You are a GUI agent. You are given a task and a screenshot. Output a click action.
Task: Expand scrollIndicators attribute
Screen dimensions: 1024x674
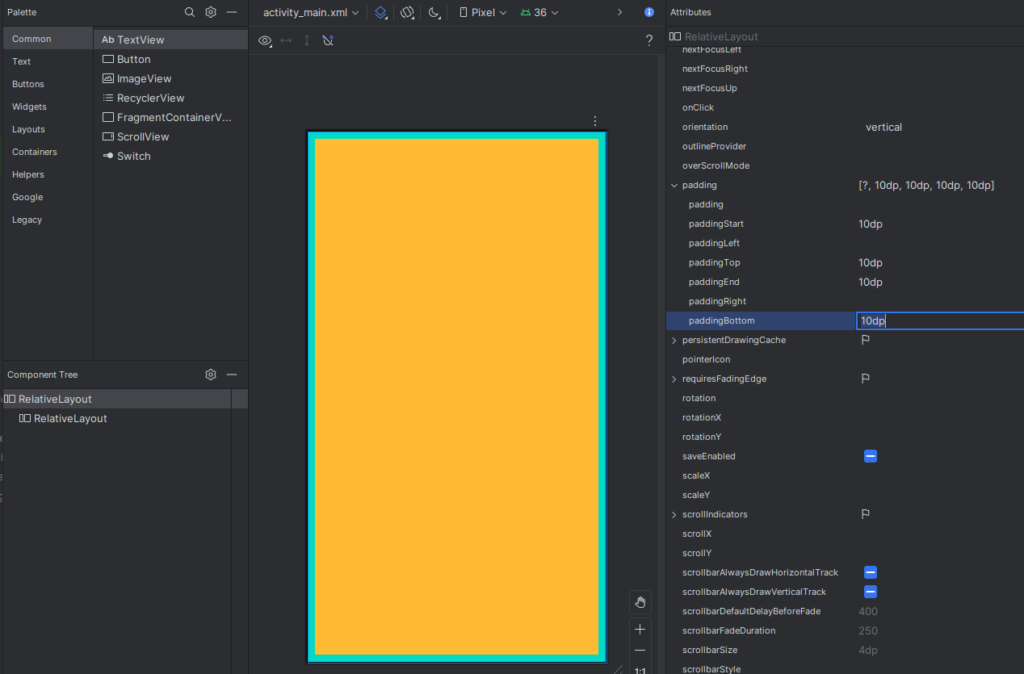coord(674,515)
